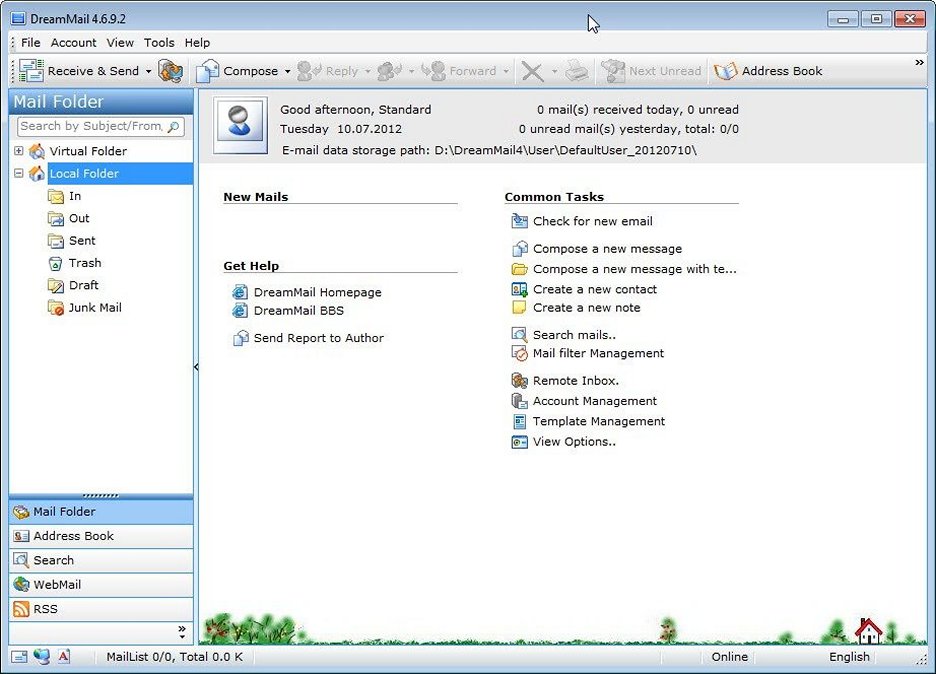This screenshot has height=674, width=936.
Task: Click the Remote Inbox link
Action: [575, 381]
